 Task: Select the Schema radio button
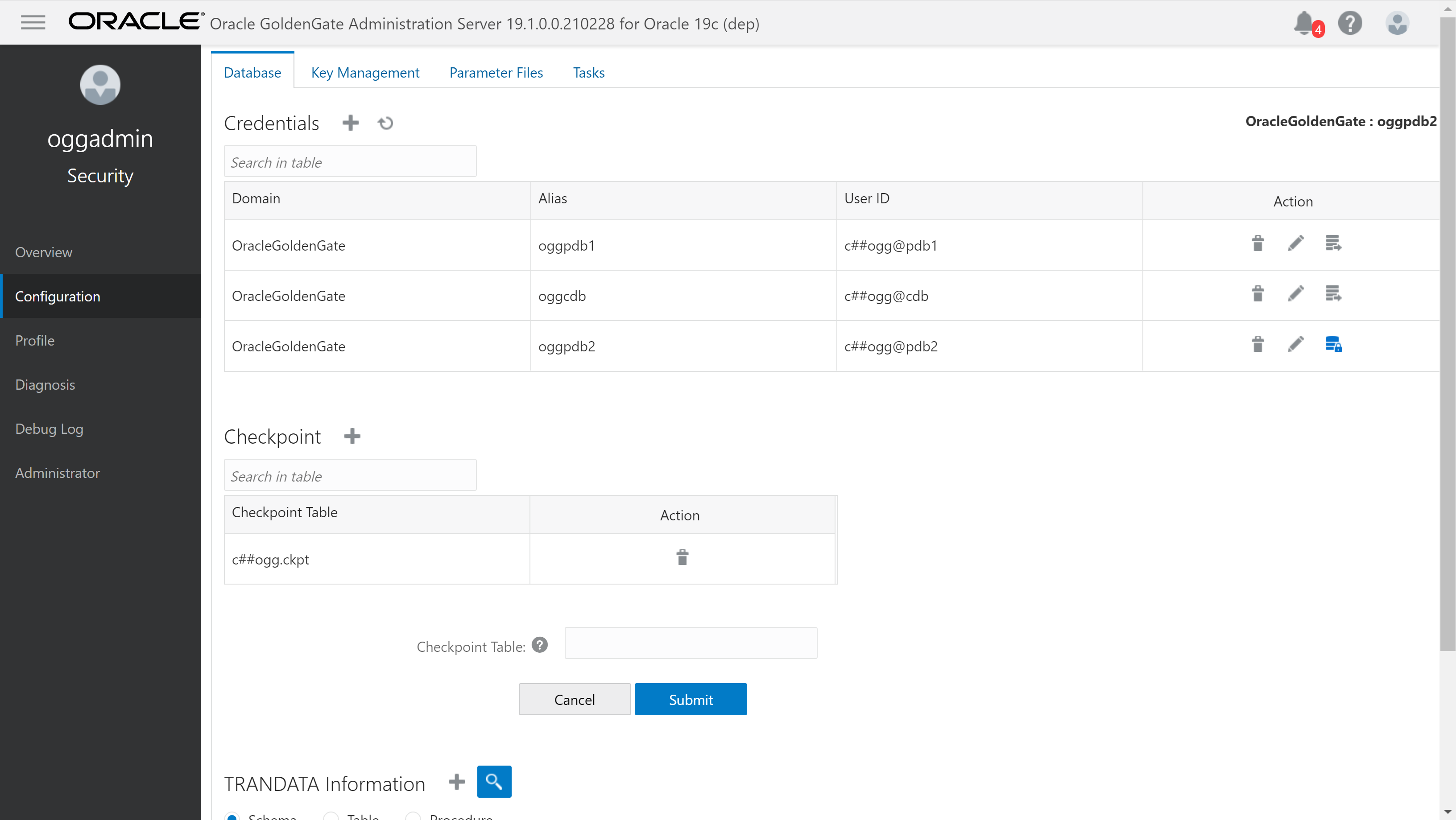pos(232,816)
